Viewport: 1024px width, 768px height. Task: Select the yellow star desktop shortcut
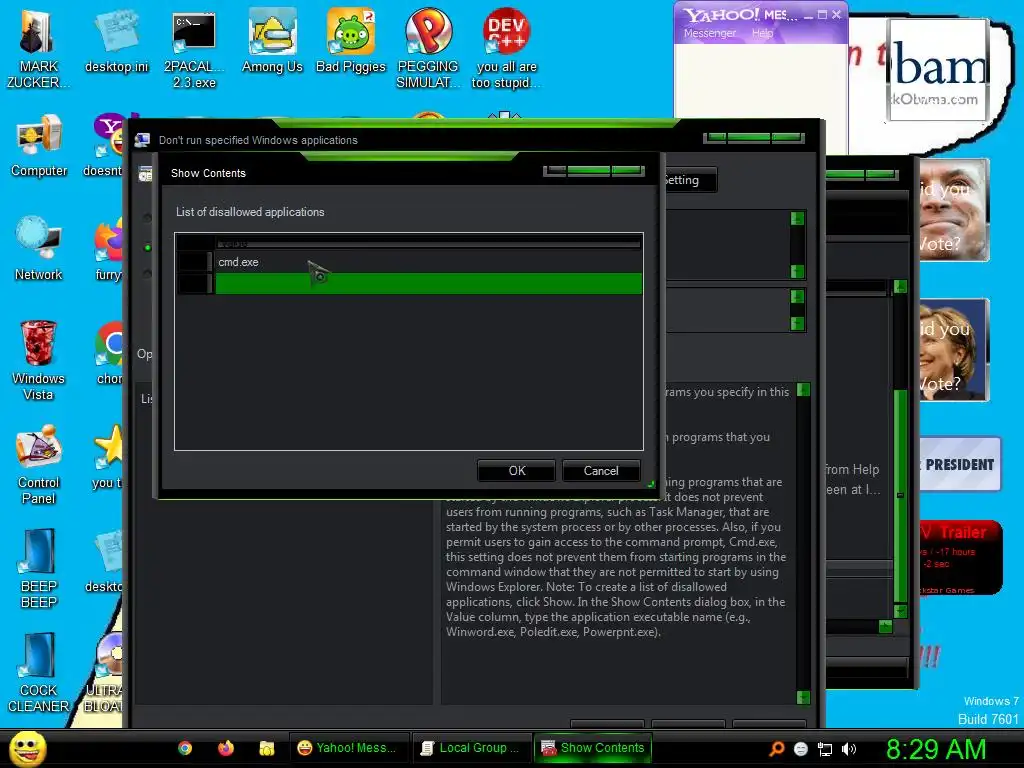[108, 456]
